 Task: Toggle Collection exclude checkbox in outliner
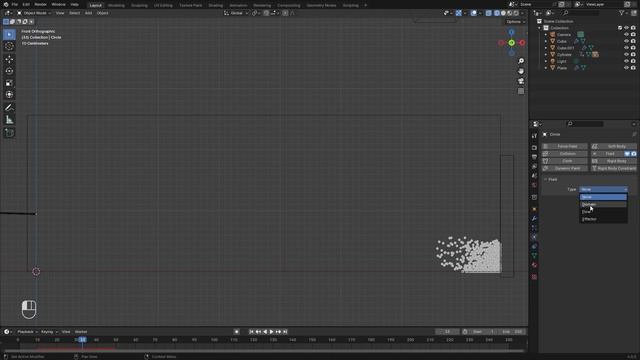pos(620,28)
